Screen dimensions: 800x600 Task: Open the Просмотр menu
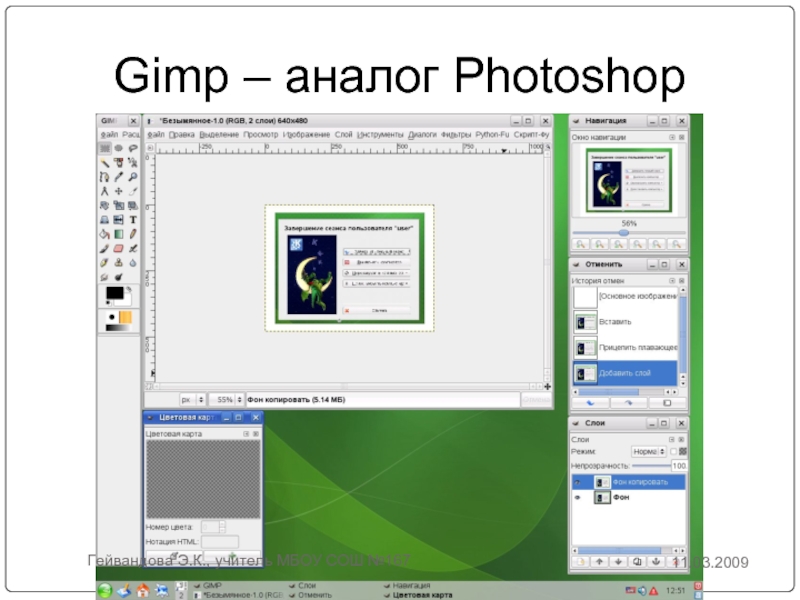click(261, 134)
